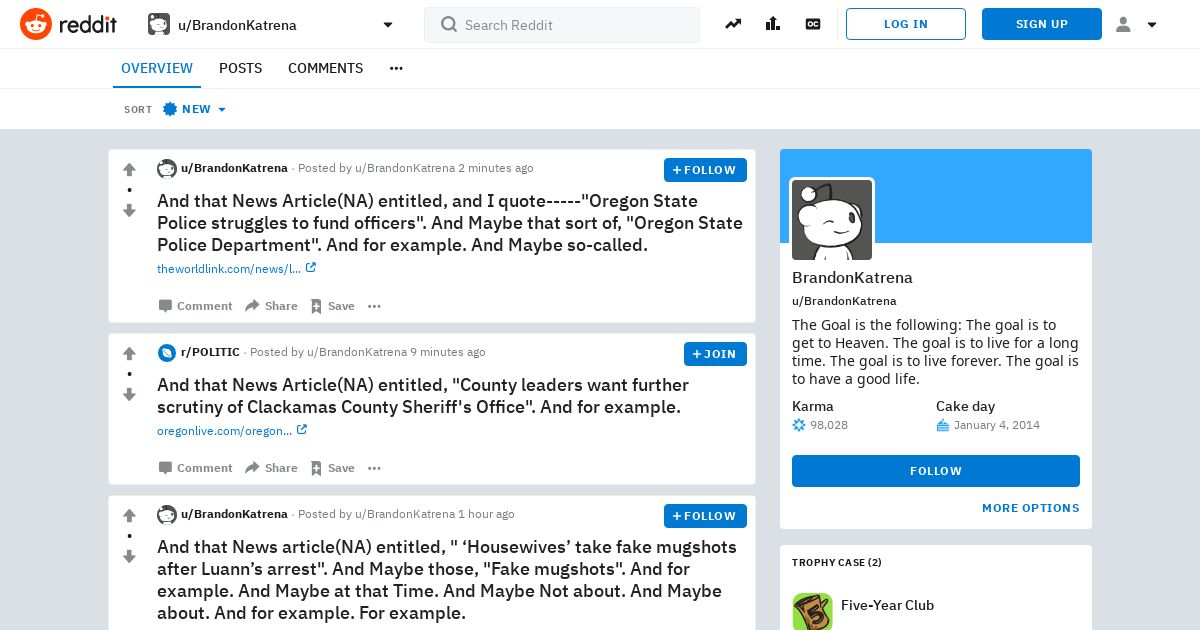Open the All bar chart icon

773,24
